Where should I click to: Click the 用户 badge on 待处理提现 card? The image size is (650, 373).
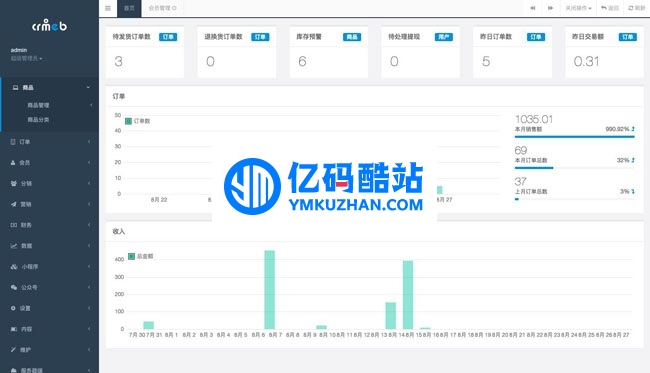pos(444,37)
